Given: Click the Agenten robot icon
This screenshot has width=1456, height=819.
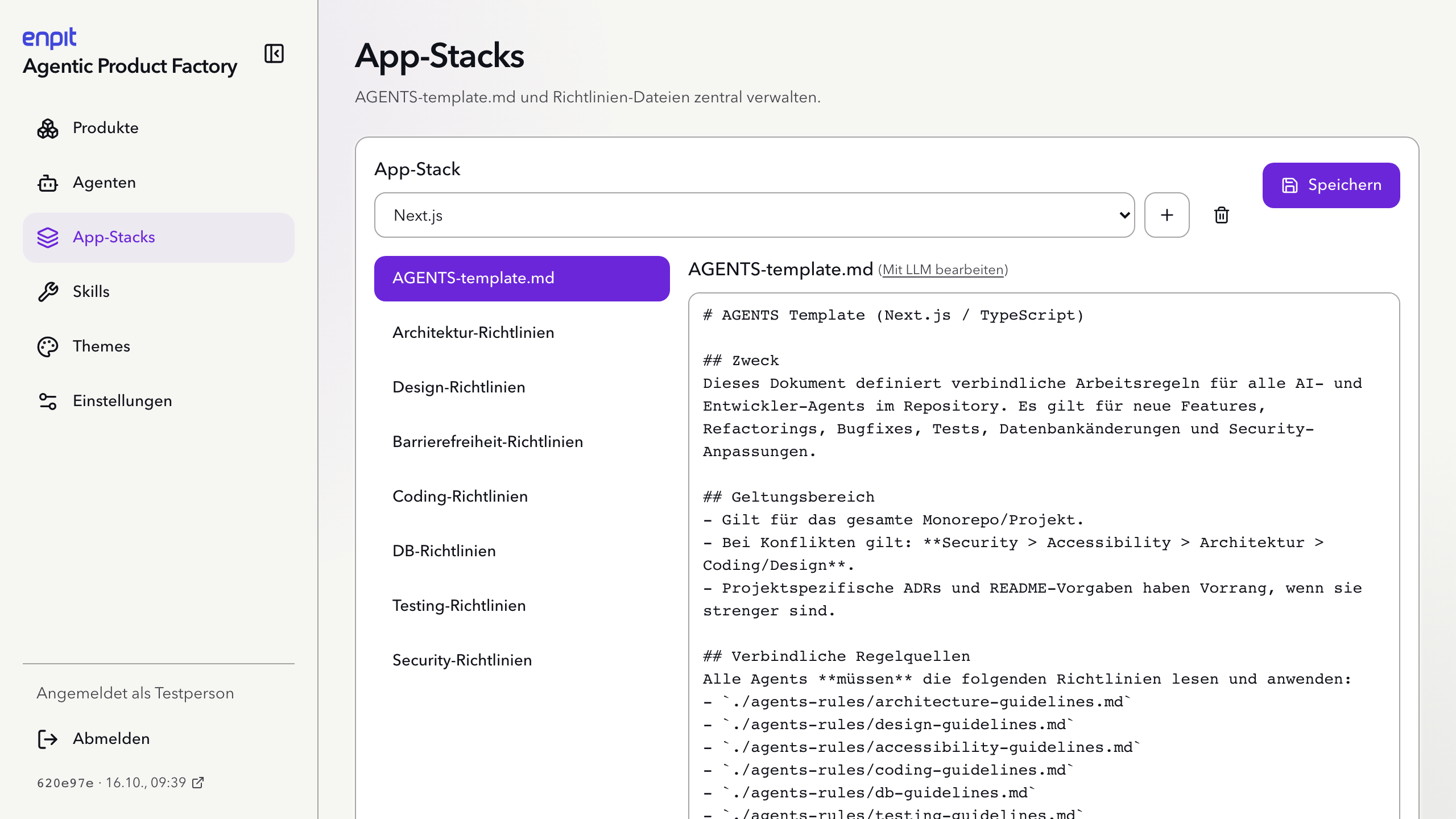Looking at the screenshot, I should tap(48, 183).
